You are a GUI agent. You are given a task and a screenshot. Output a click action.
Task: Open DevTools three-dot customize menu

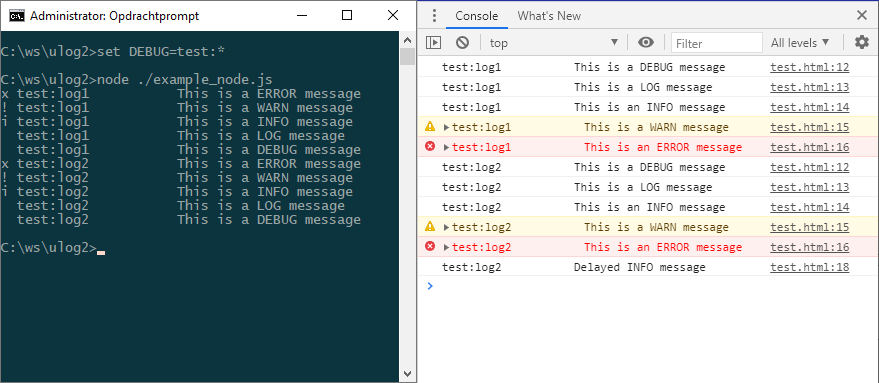click(x=434, y=16)
